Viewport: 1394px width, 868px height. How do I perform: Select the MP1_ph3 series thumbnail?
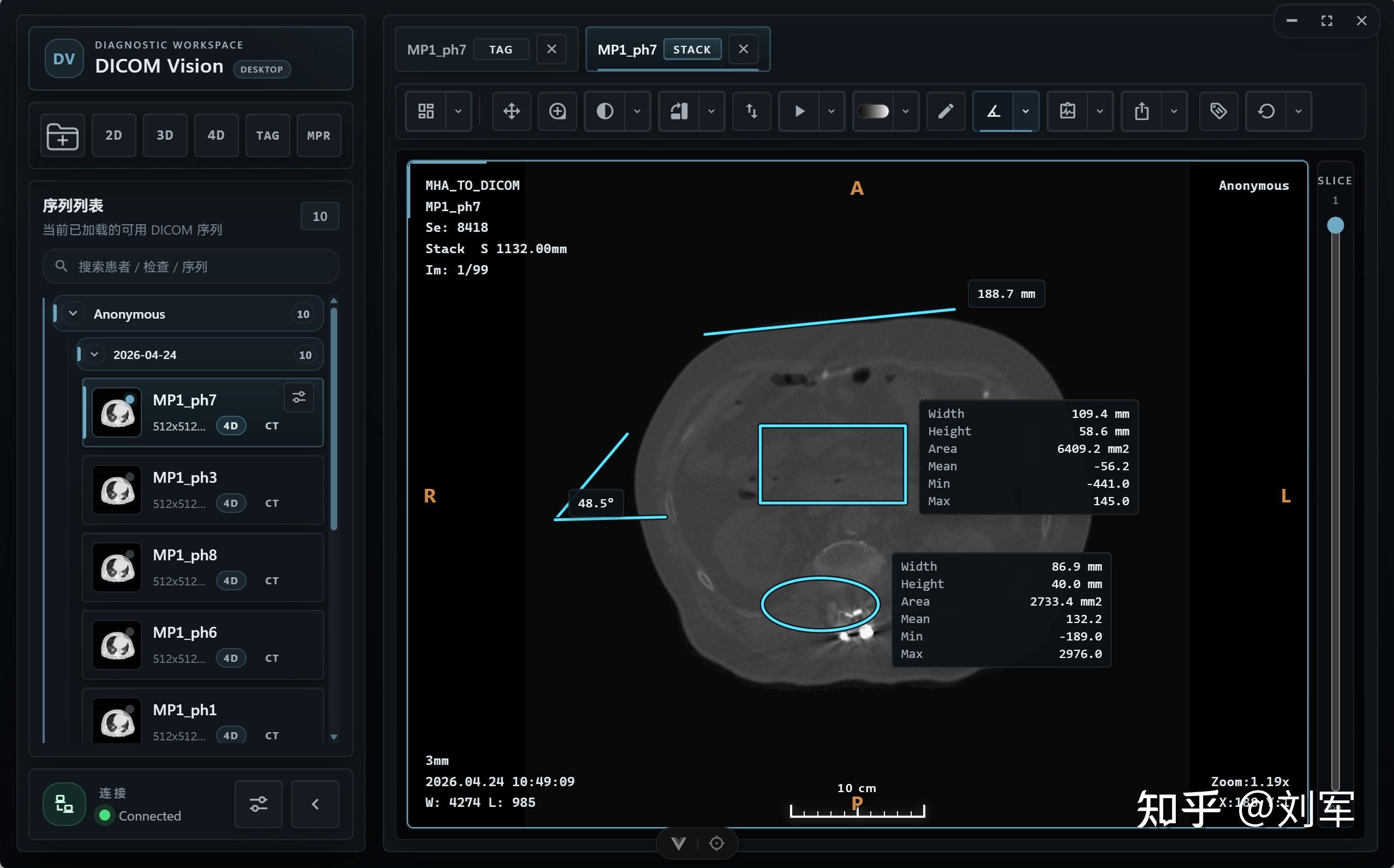click(x=117, y=490)
